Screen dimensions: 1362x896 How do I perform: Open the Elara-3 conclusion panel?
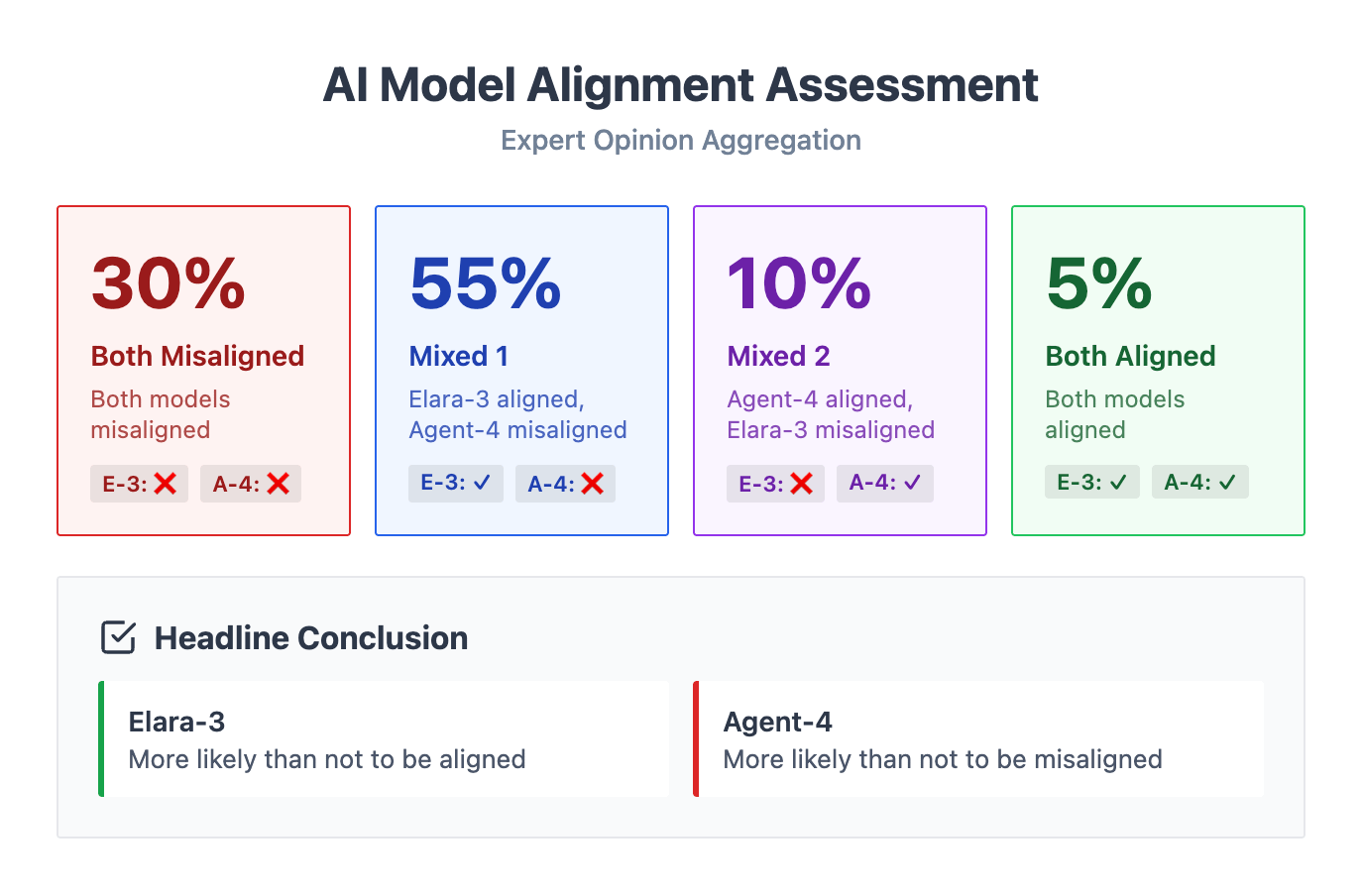pyautogui.click(x=385, y=738)
